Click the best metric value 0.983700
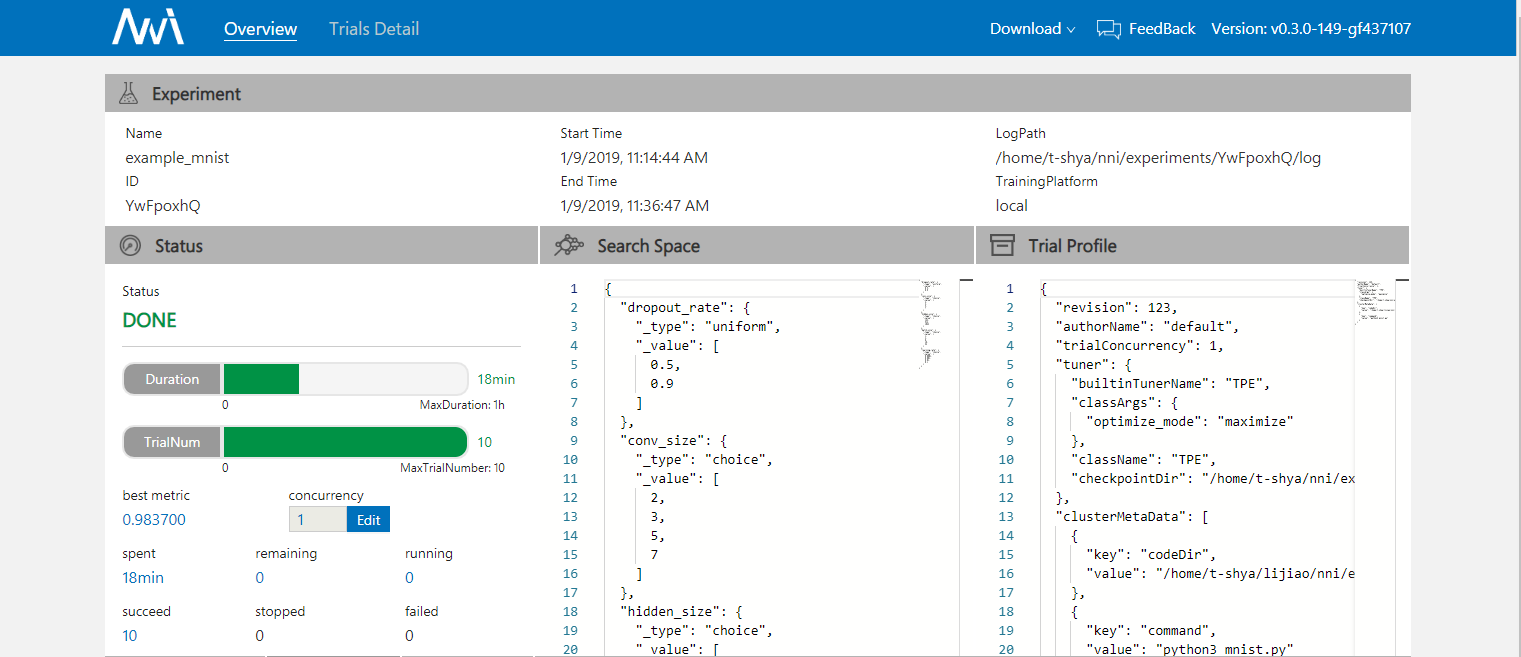 point(154,520)
